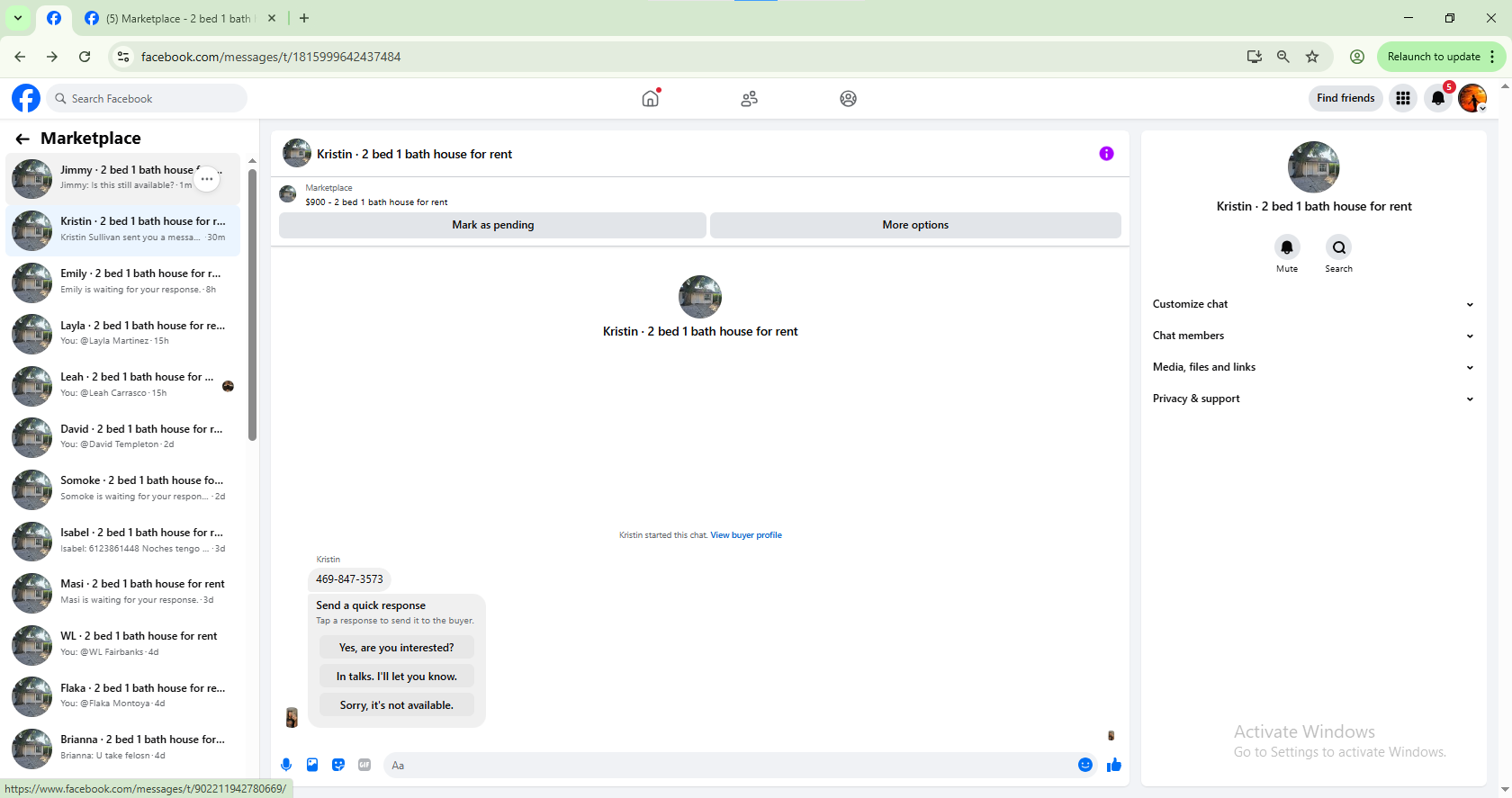Send quick reply 'In talks. I'll let you know.'
The width and height of the screenshot is (1512, 798).
click(x=396, y=677)
